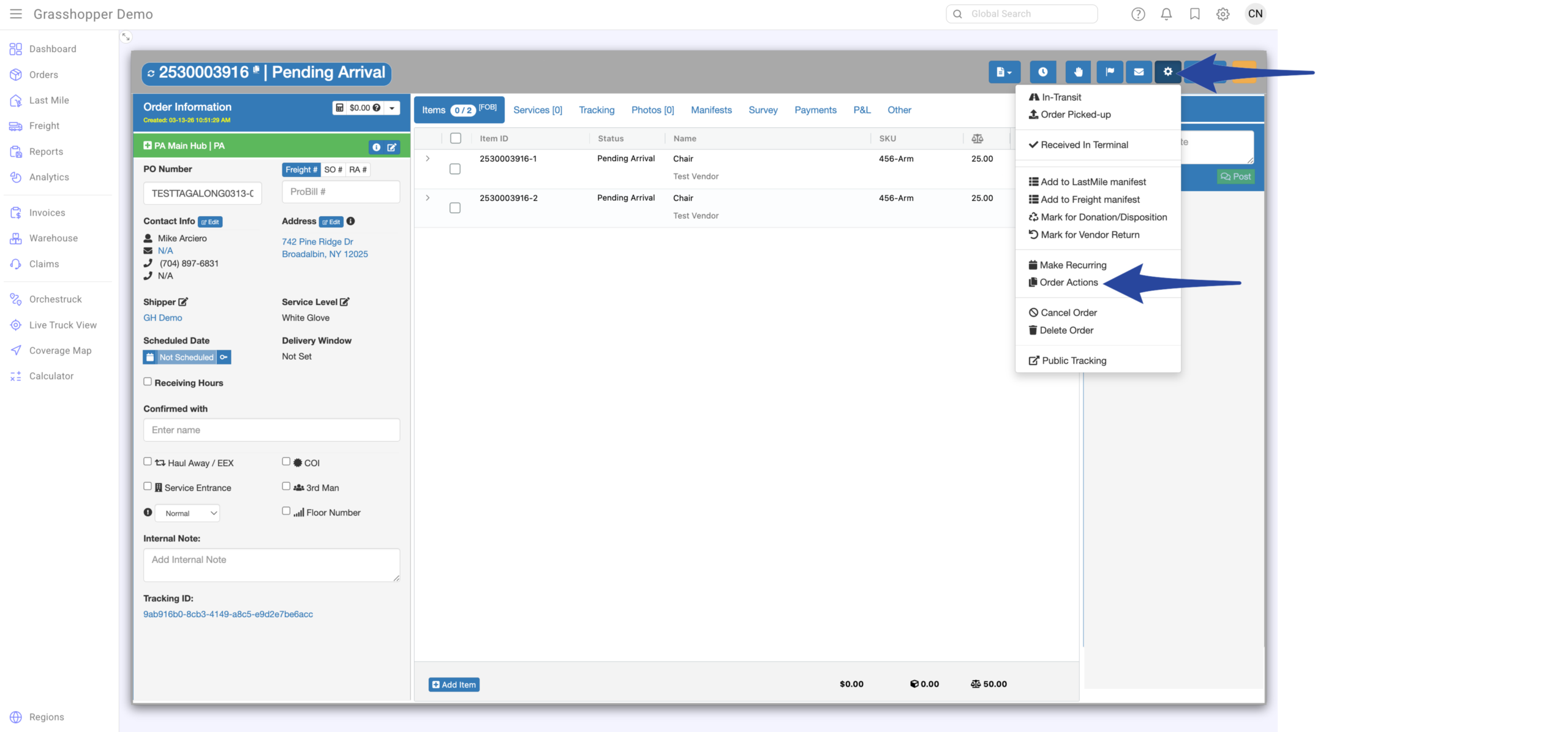1568x732 pixels.
Task: Click the Not Scheduled date button
Action: coord(186,357)
